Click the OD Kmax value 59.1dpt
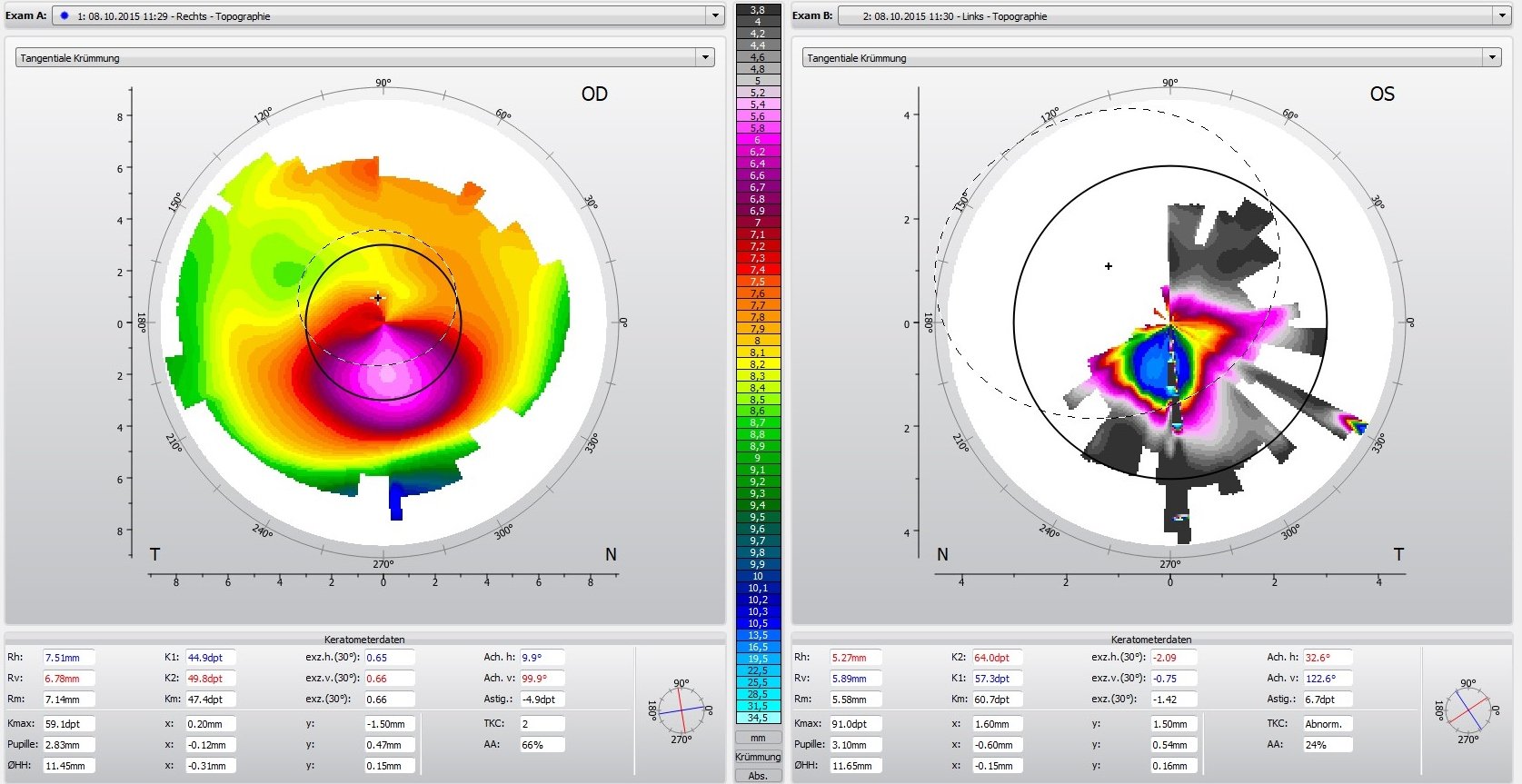The height and width of the screenshot is (784, 1522). [68, 724]
